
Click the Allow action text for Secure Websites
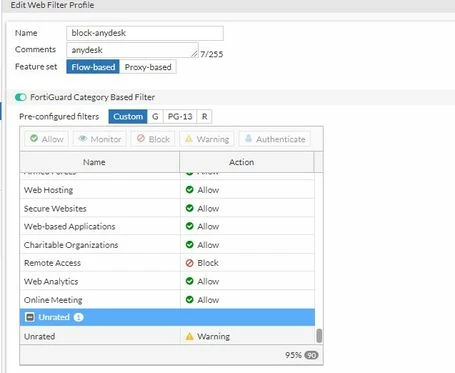tap(208, 208)
